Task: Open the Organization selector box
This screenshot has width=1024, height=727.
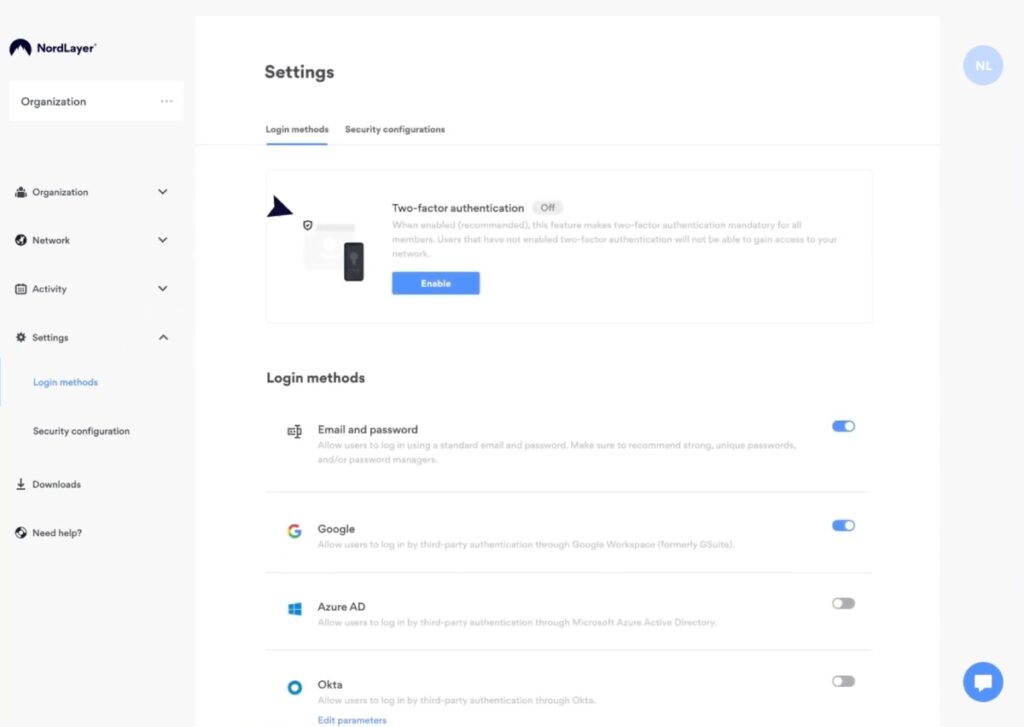Action: pyautogui.click(x=96, y=101)
